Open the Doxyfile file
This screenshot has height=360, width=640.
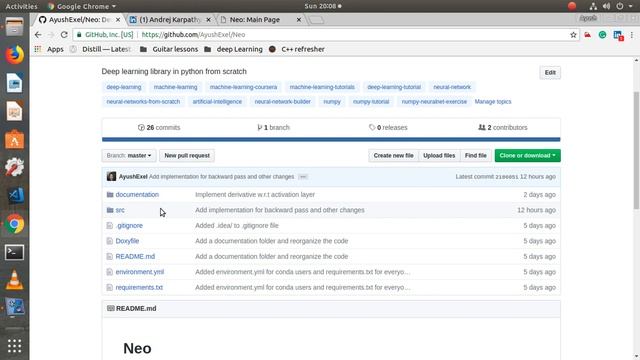tap(127, 241)
